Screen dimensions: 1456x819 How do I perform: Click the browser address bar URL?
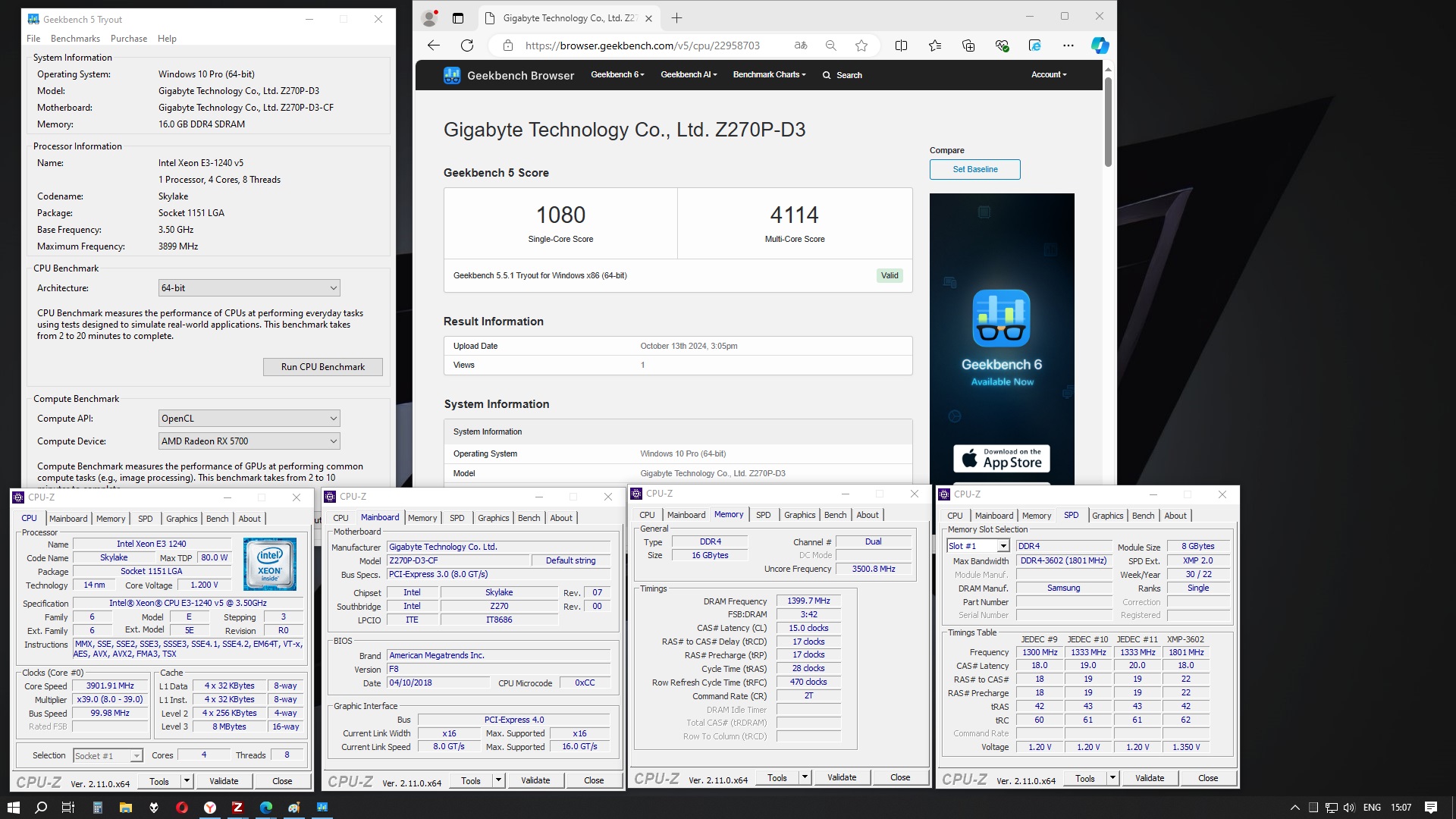[642, 45]
